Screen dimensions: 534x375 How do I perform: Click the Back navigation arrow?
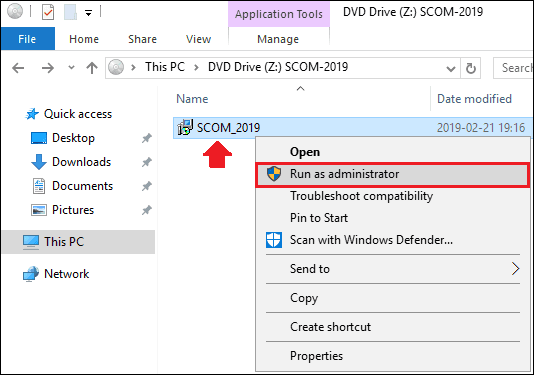[18, 68]
